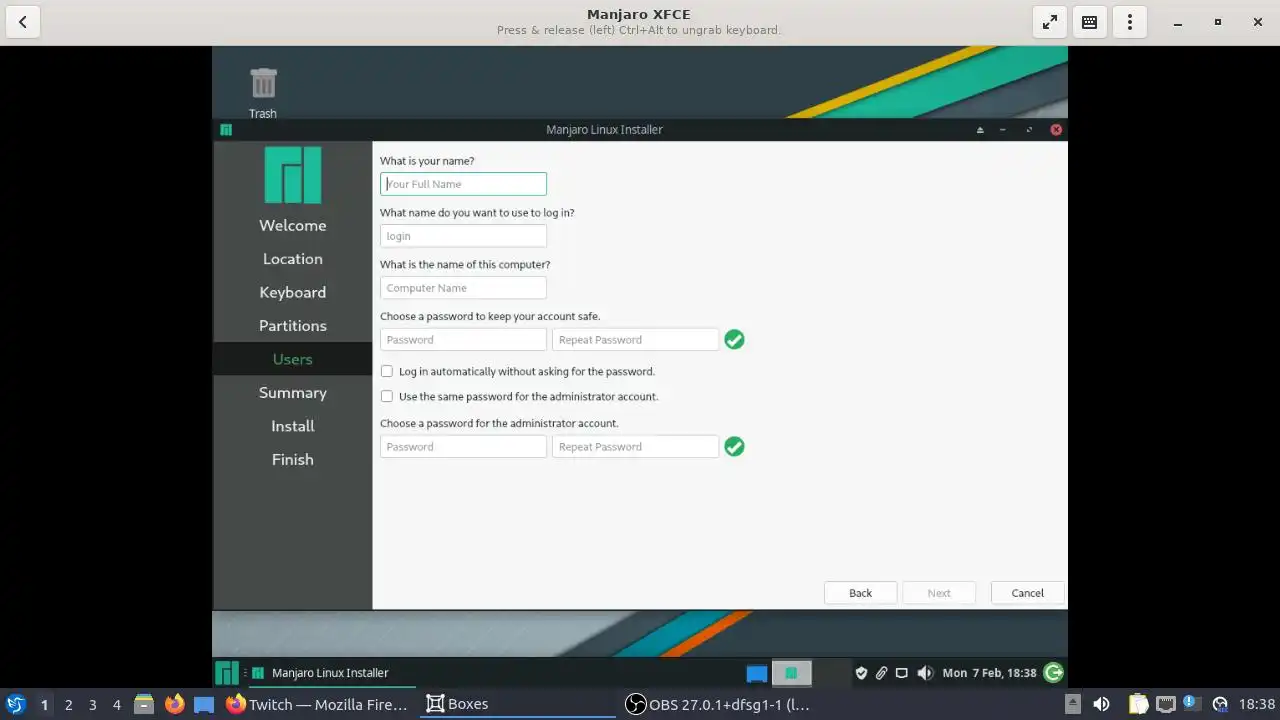Click Cancel in the installer
This screenshot has height=720, width=1280.
1027,593
